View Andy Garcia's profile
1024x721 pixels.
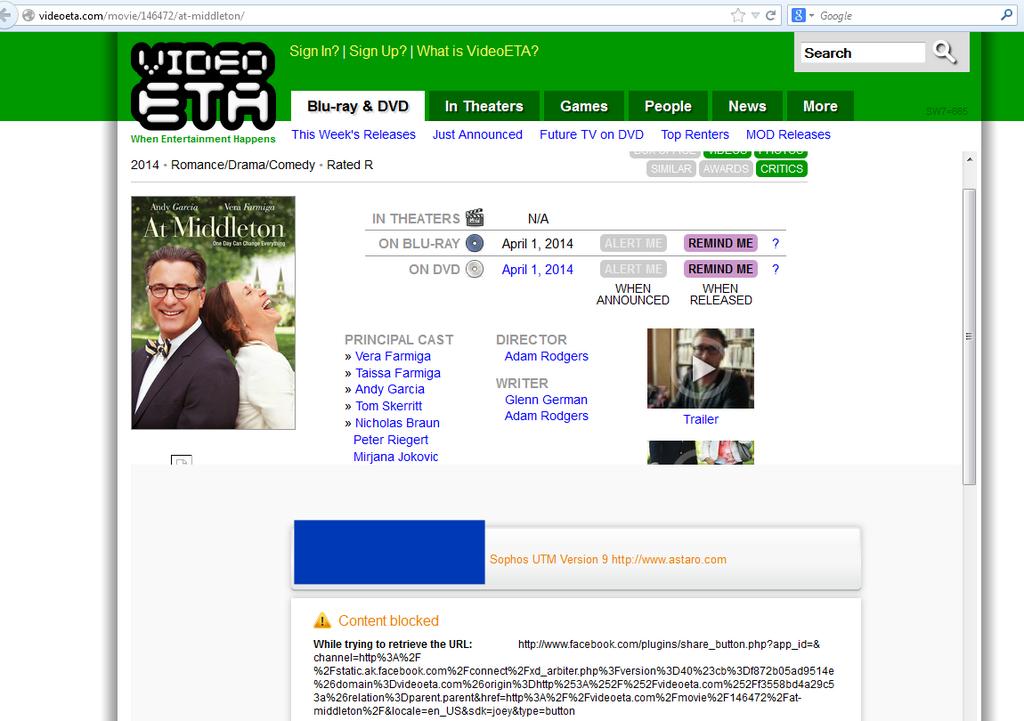pyautogui.click(x=390, y=389)
